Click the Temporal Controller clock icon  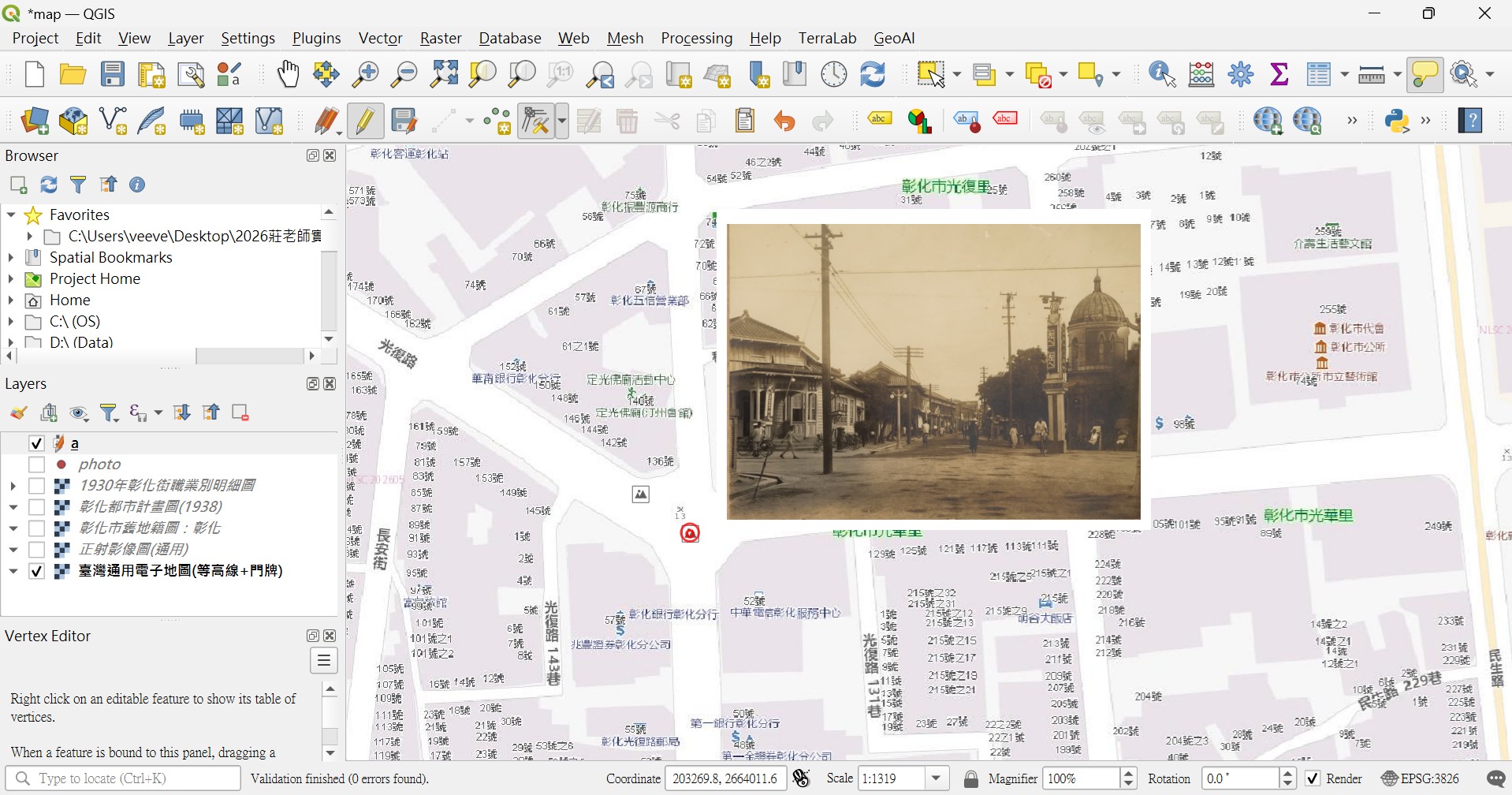pyautogui.click(x=834, y=74)
